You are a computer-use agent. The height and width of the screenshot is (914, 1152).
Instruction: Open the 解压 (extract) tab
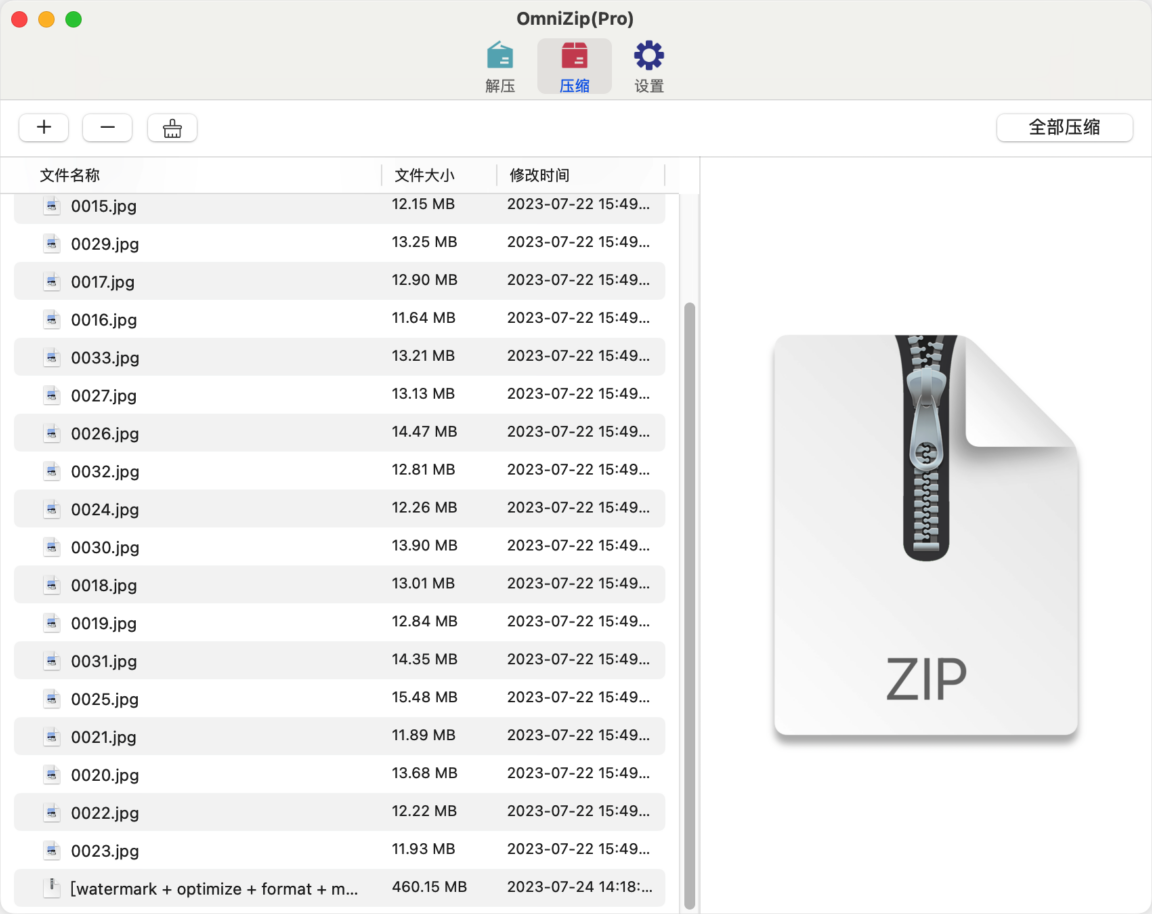tap(500, 67)
